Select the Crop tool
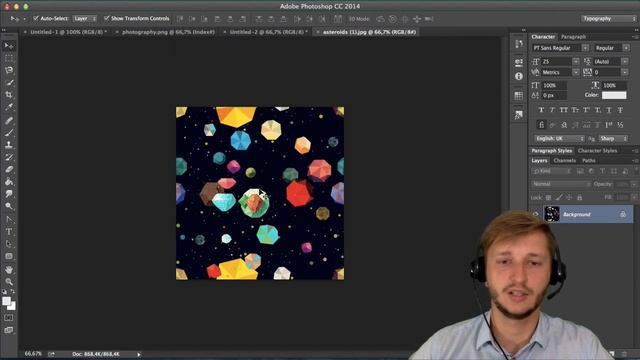This screenshot has height=360, width=640. tap(9, 95)
